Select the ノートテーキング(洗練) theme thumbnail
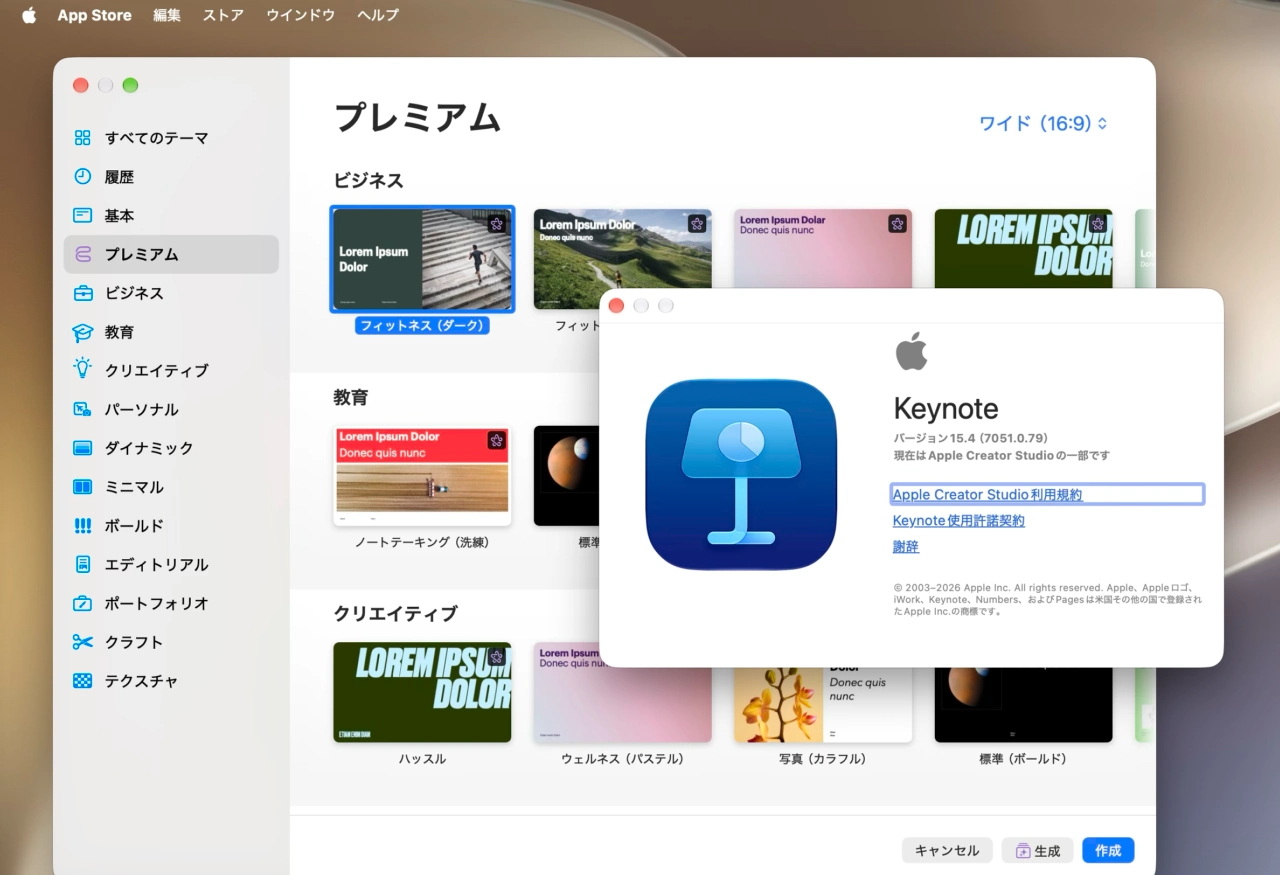Screen dimensions: 1280x875 422,476
